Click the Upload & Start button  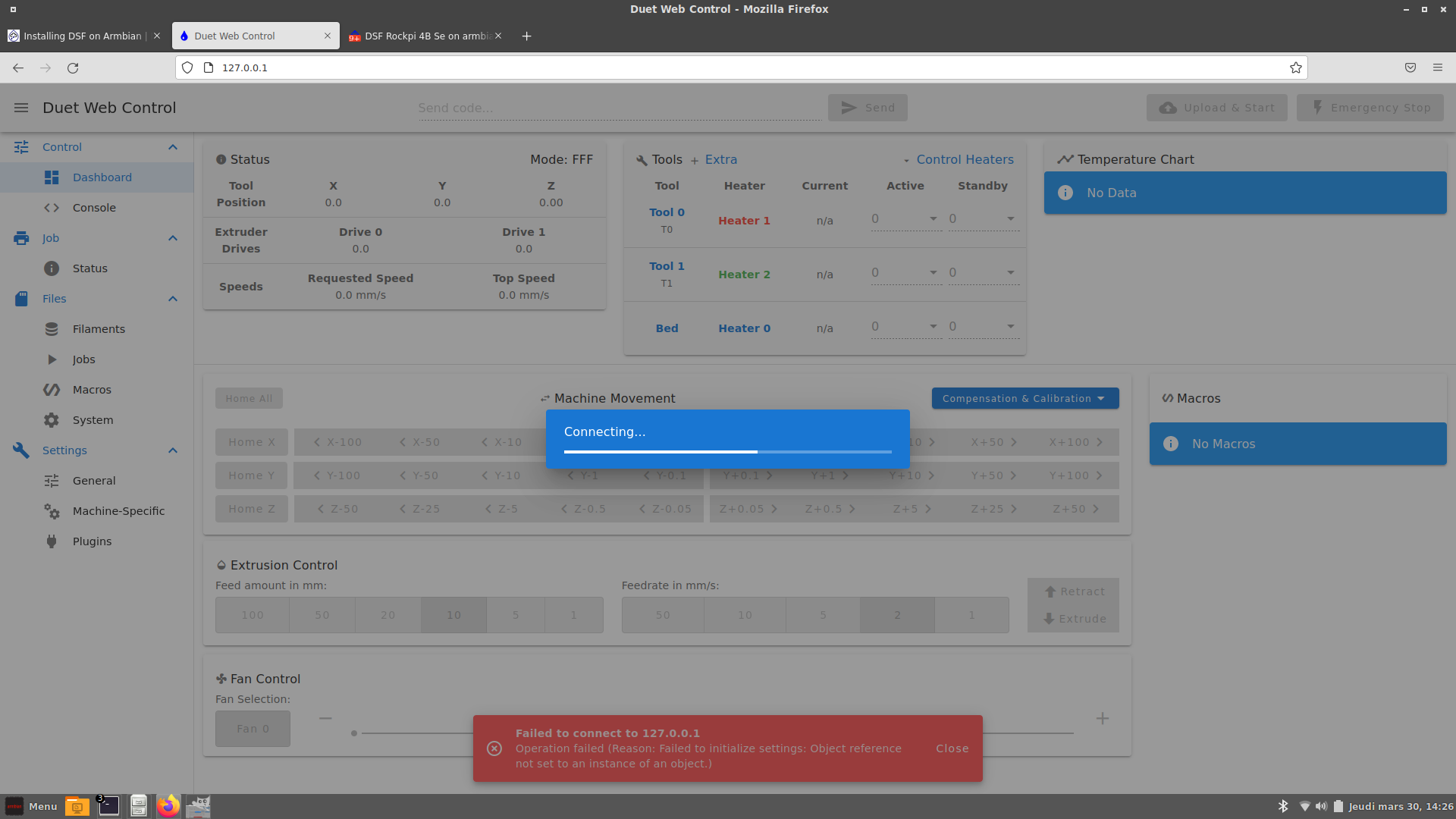tap(1217, 108)
